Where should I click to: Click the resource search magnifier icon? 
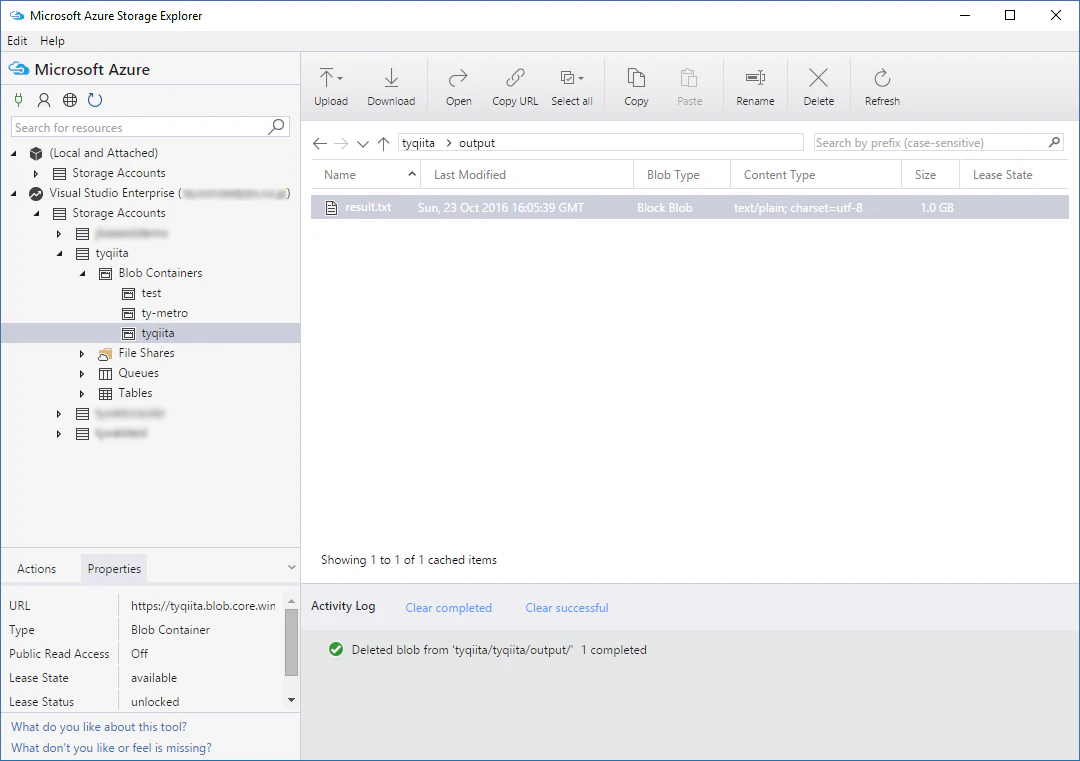(x=276, y=127)
